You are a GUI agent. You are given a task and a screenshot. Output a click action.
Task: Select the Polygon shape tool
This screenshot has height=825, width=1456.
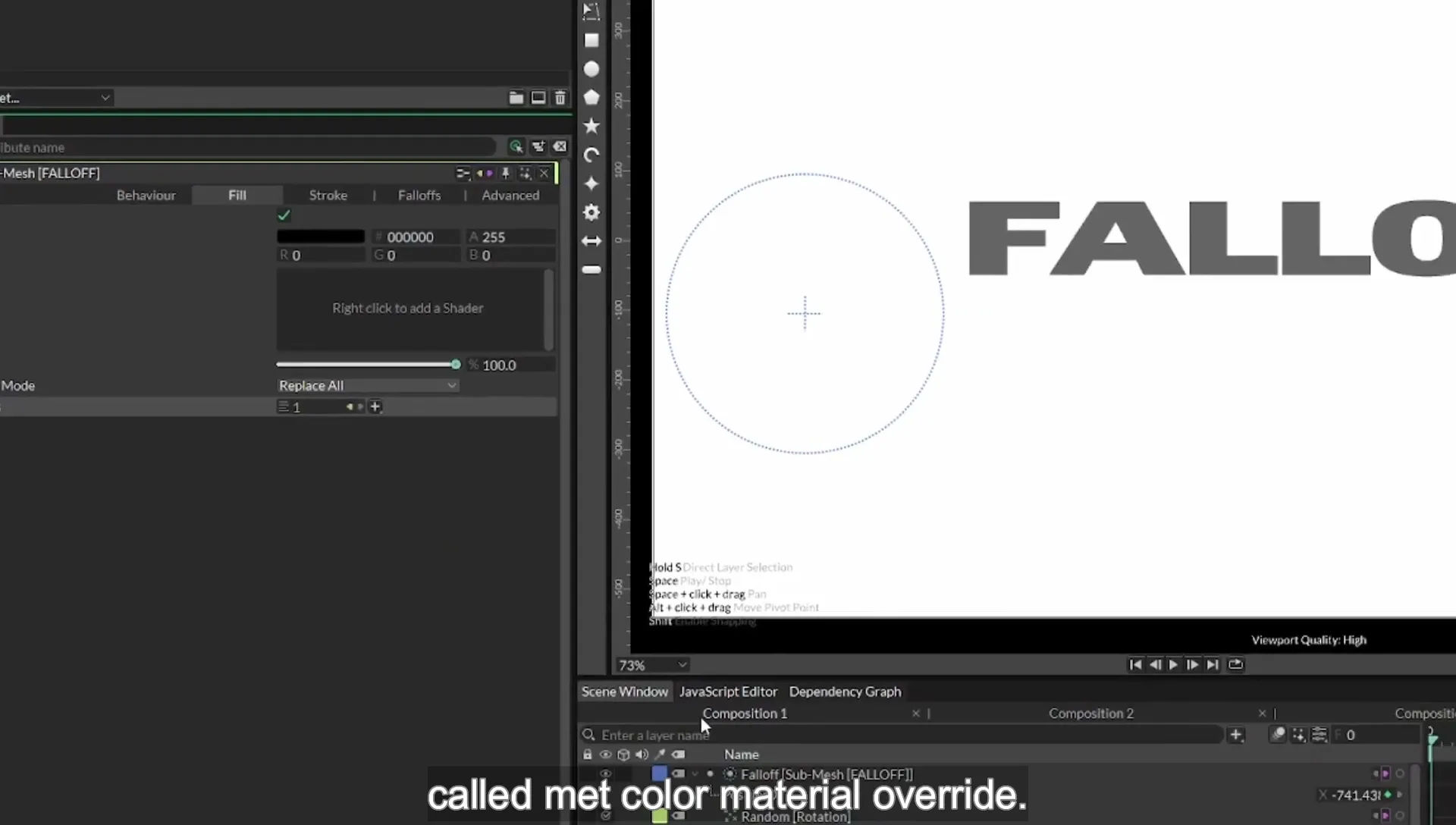[591, 97]
